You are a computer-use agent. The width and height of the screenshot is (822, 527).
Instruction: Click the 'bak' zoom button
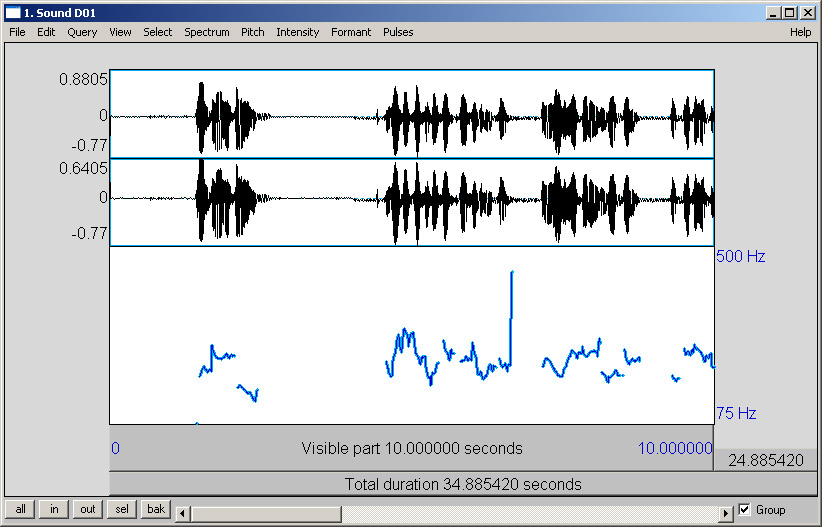156,509
